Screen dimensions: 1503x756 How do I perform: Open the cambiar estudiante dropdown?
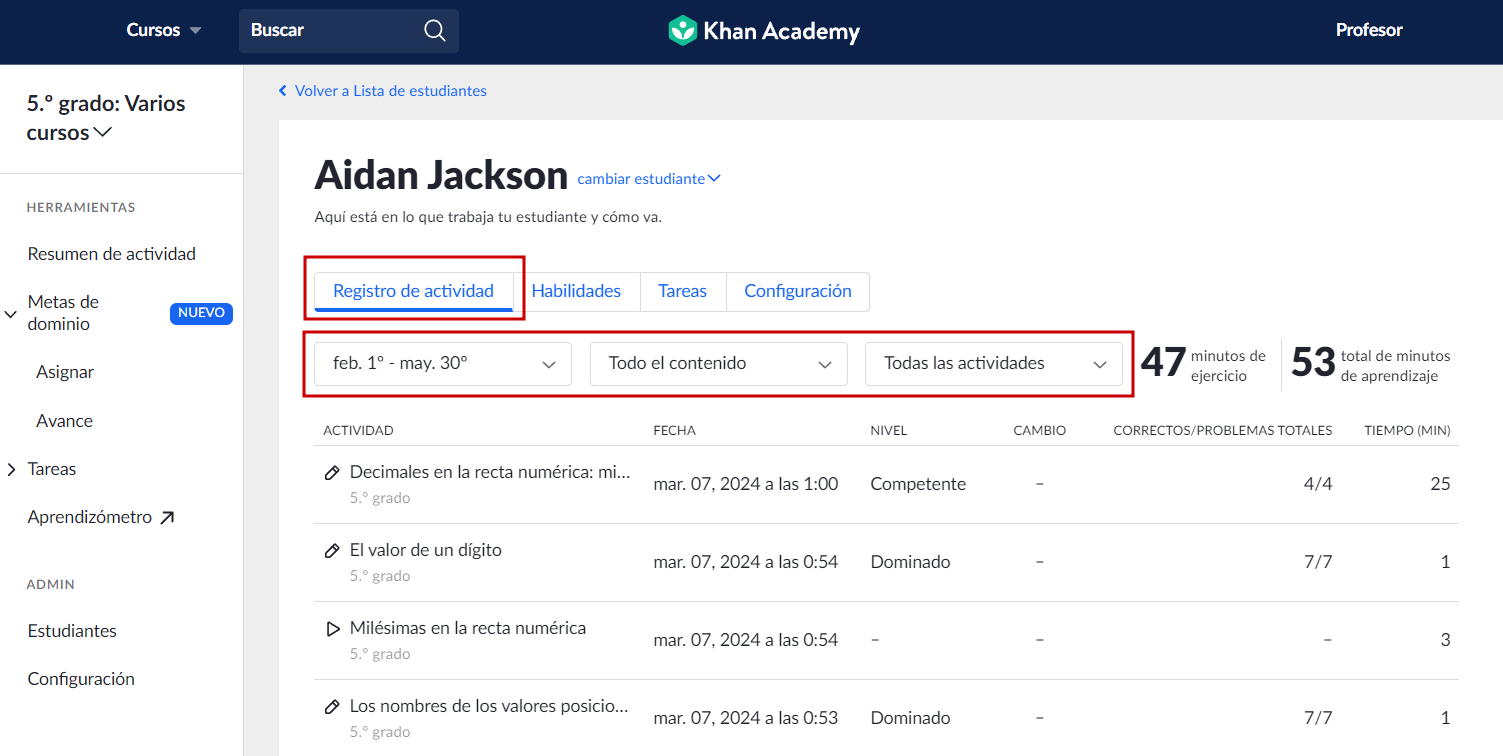pos(649,179)
